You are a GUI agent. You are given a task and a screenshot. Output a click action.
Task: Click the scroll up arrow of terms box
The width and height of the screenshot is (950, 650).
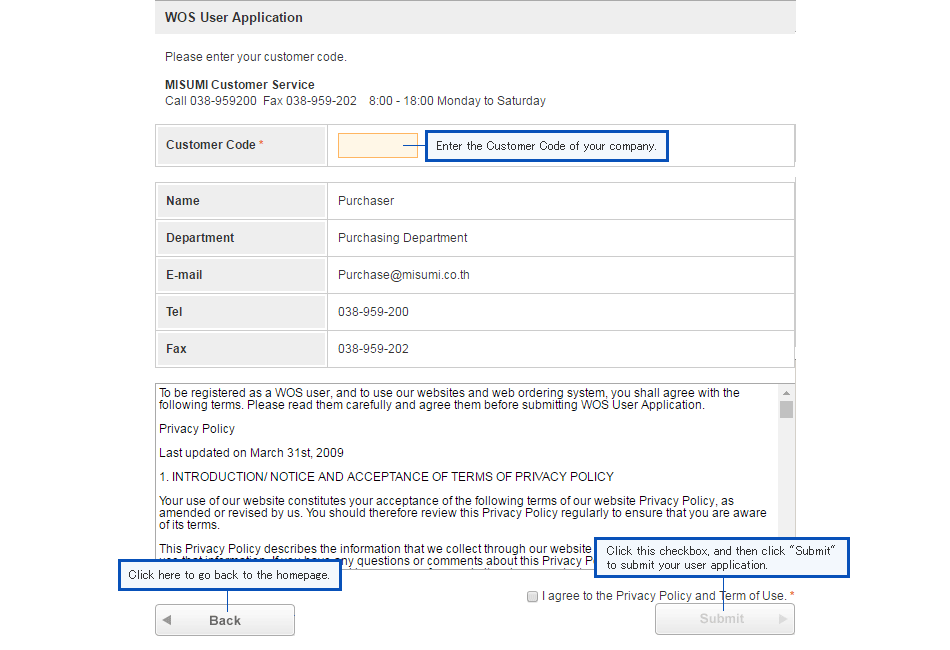click(x=786, y=393)
